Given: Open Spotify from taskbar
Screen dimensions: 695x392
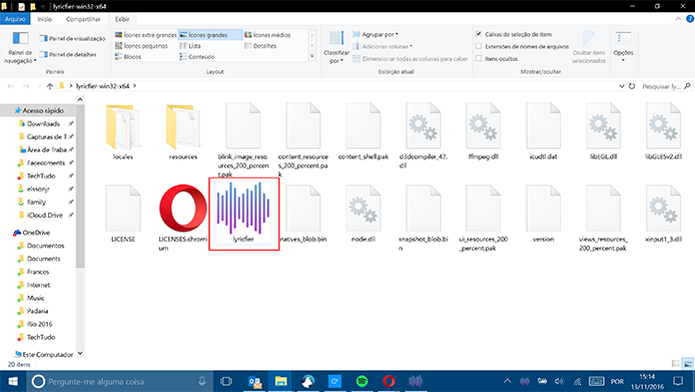Looking at the screenshot, I should [362, 381].
